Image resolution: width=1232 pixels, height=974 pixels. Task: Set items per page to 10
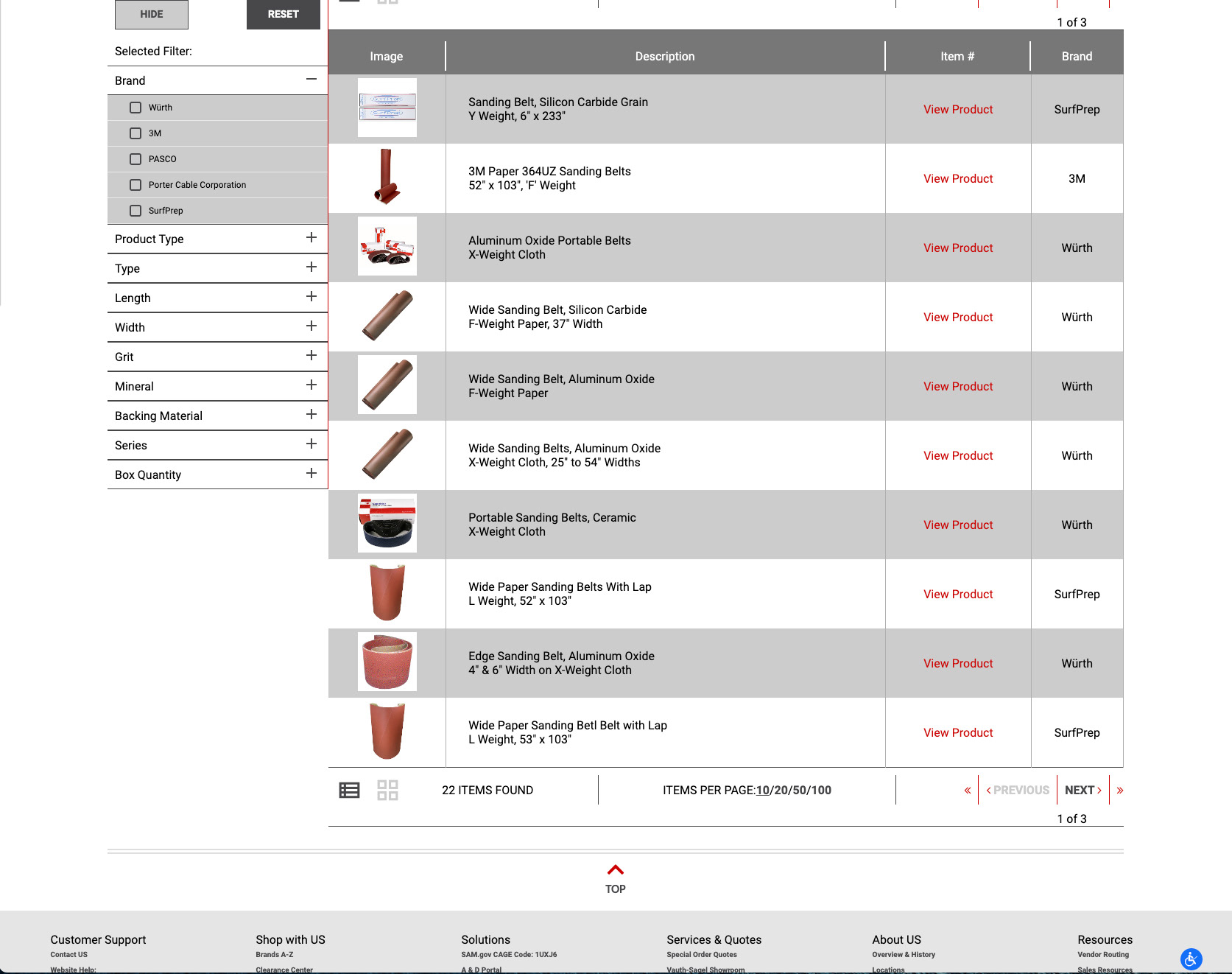click(x=763, y=790)
